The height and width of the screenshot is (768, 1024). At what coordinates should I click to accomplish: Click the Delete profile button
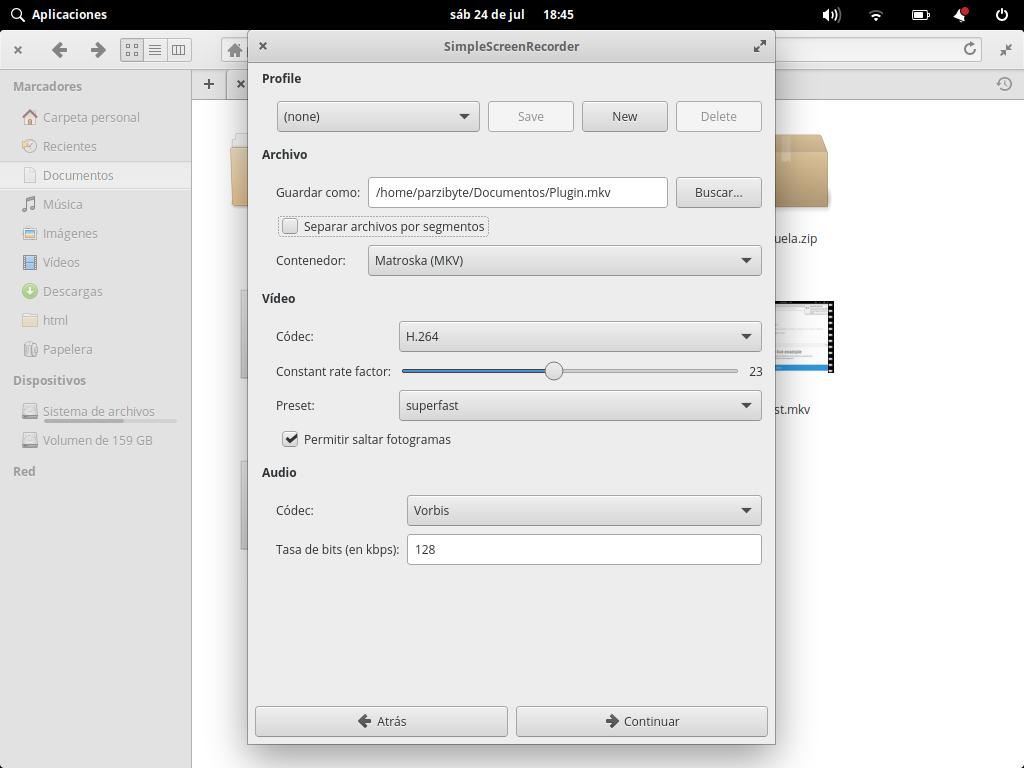719,116
